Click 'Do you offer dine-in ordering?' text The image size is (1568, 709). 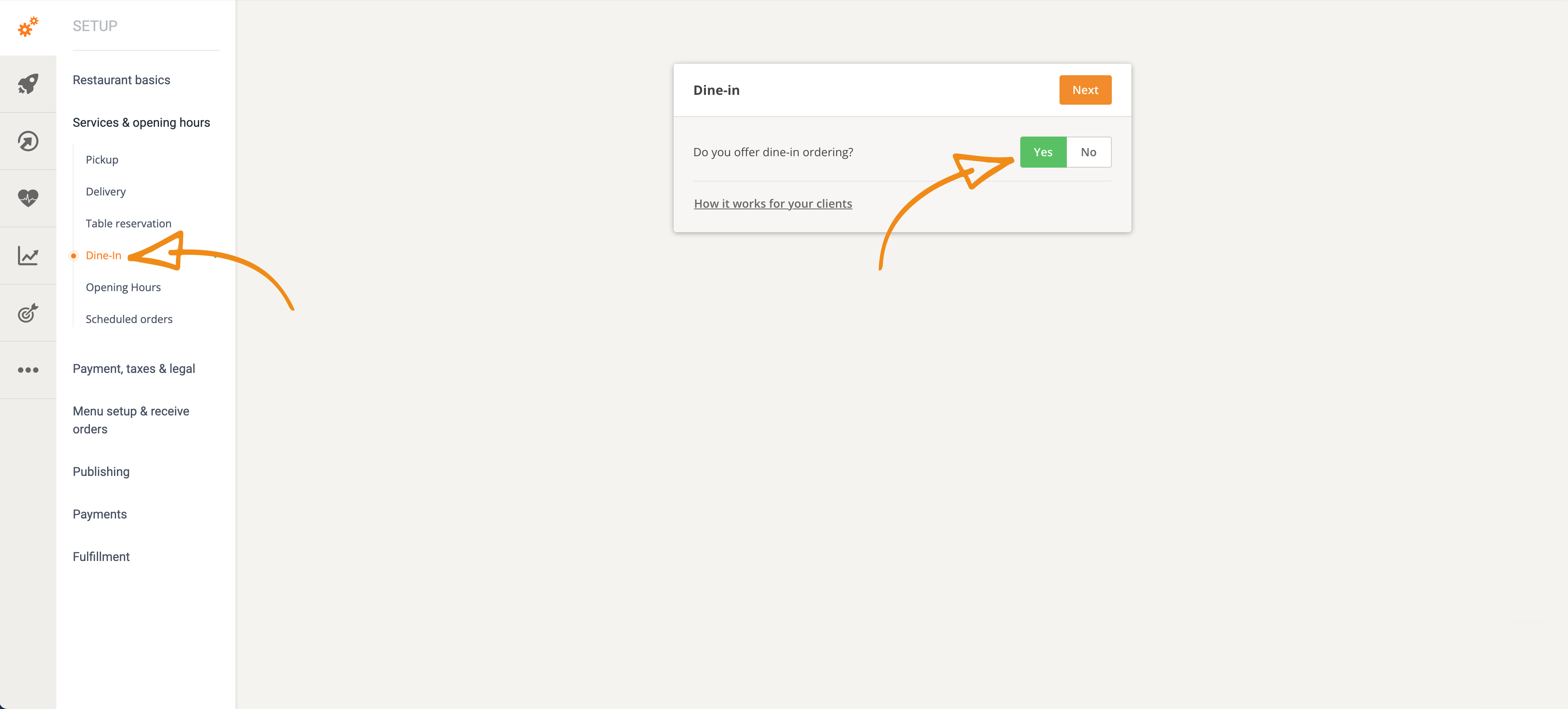coord(773,152)
